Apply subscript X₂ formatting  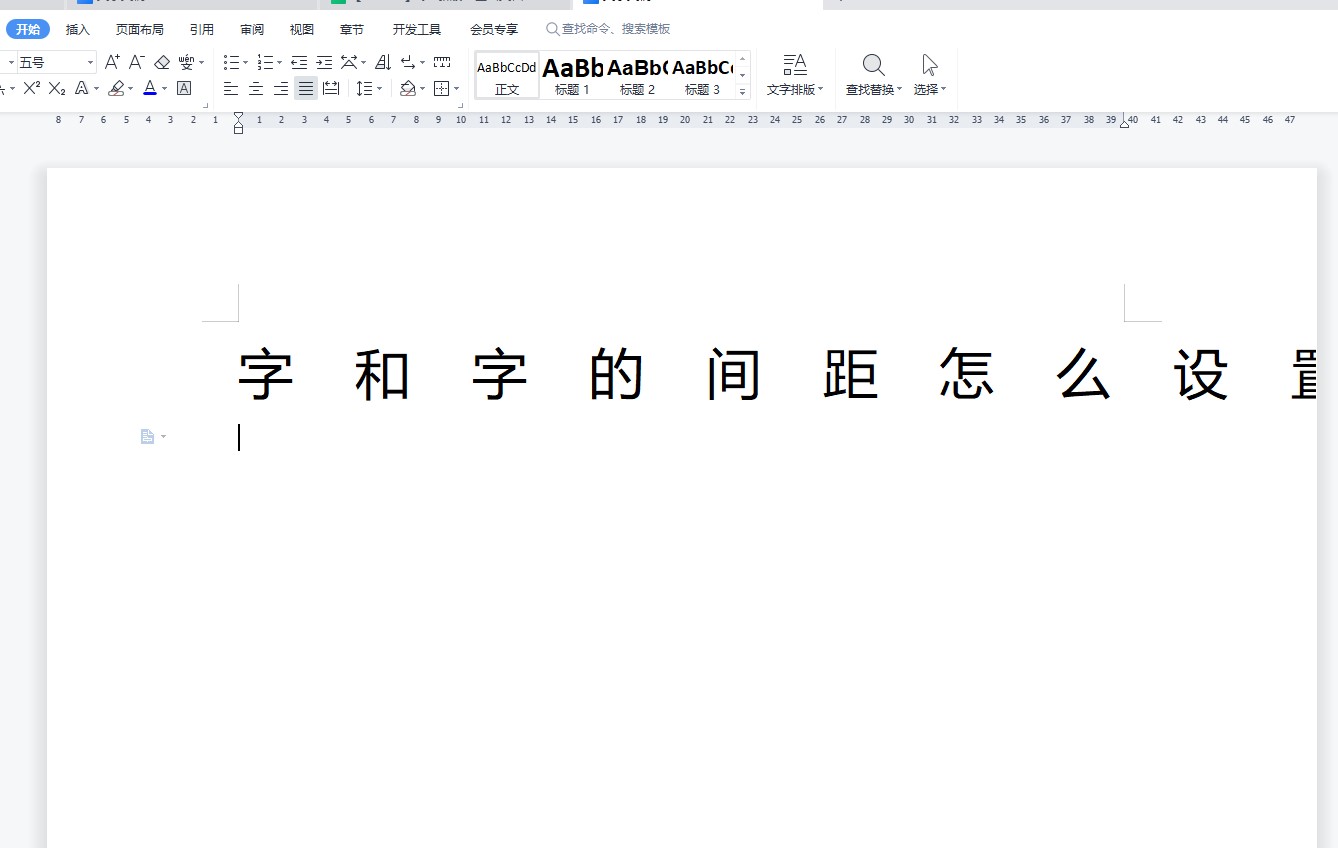pyautogui.click(x=57, y=88)
